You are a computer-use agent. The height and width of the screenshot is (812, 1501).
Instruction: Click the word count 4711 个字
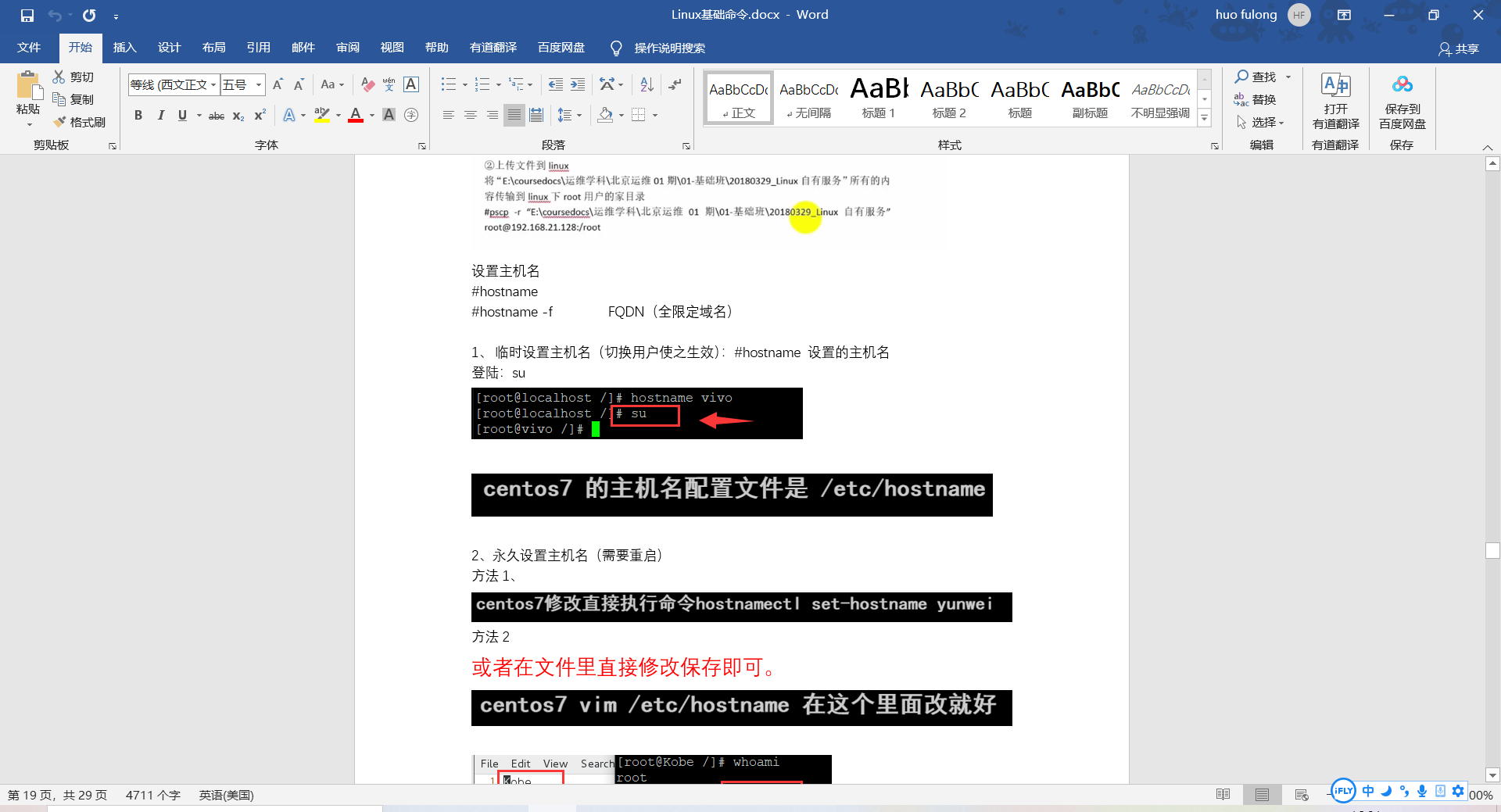click(153, 795)
